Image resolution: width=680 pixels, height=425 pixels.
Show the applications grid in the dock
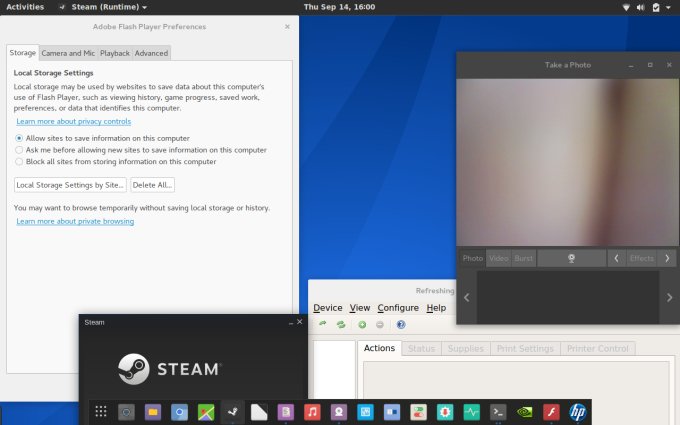(x=101, y=411)
